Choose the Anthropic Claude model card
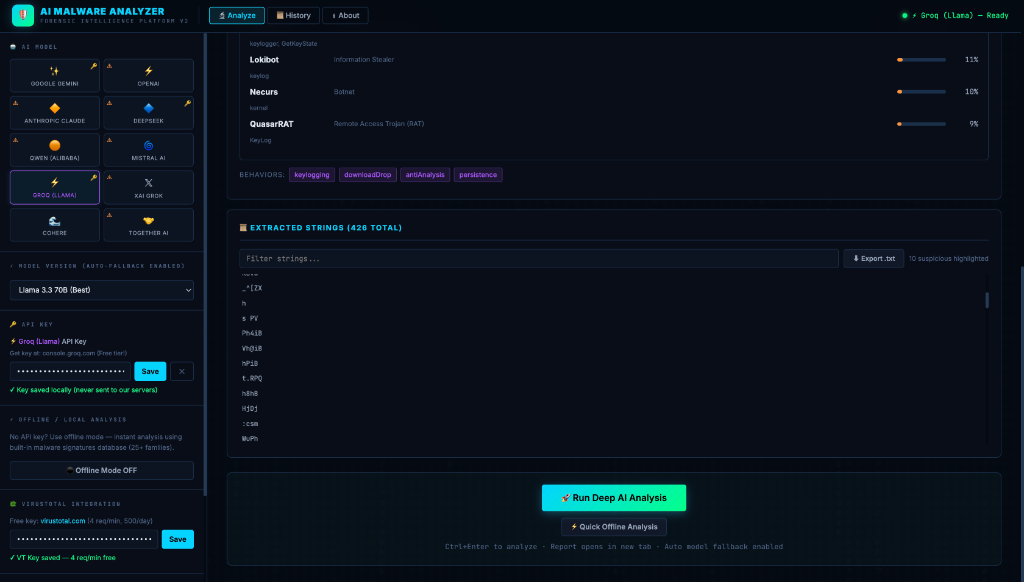The image size is (1024, 582). tap(55, 112)
